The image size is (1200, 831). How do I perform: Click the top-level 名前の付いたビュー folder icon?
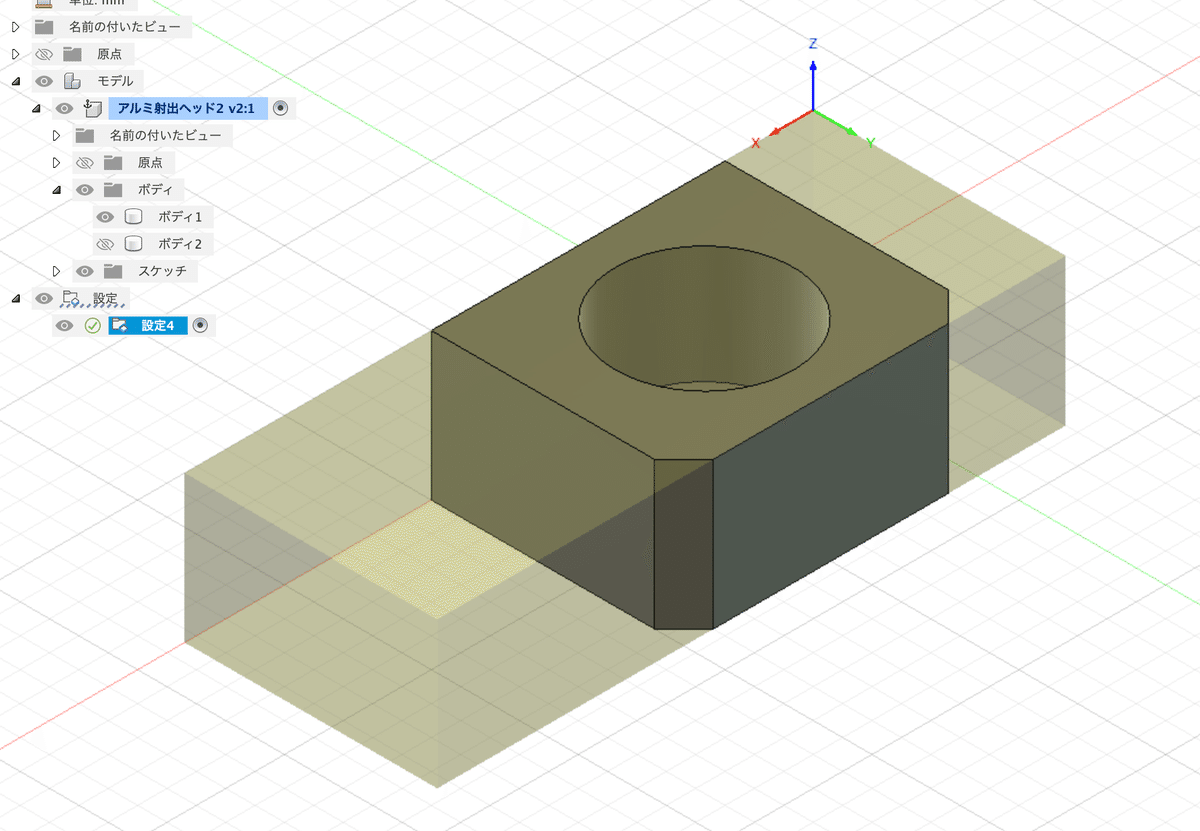point(44,27)
